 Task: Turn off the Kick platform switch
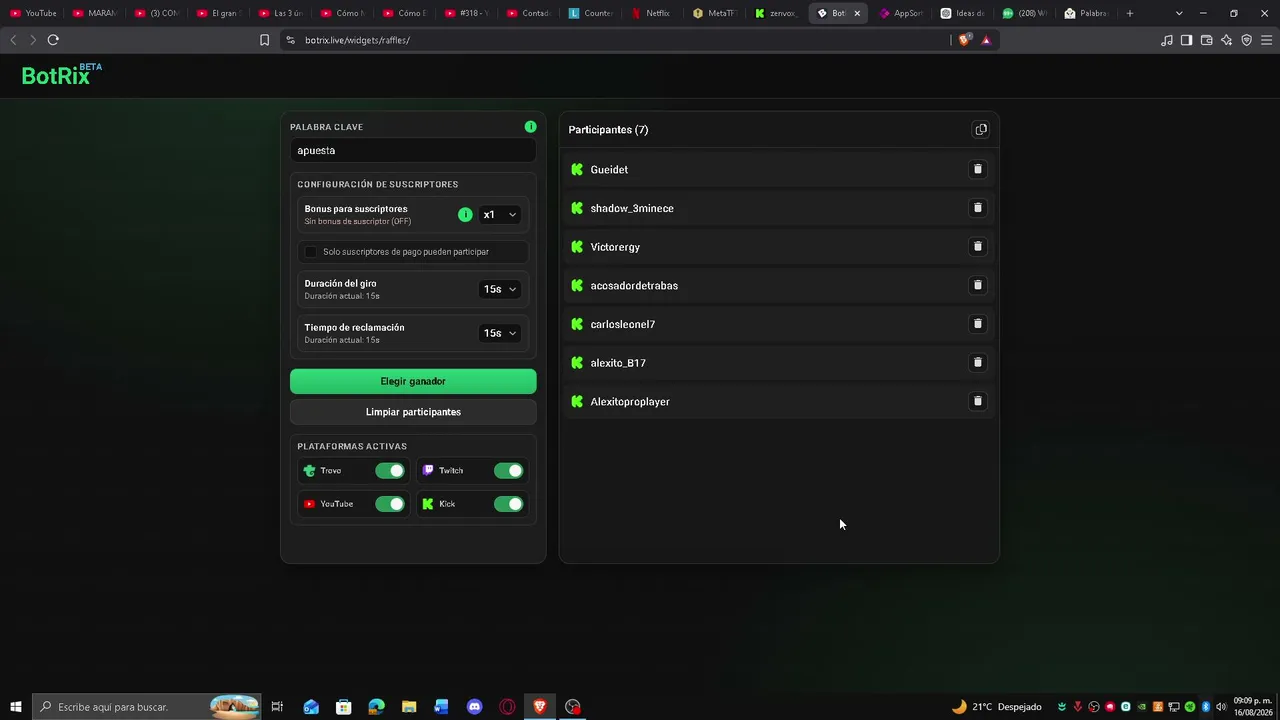click(508, 504)
